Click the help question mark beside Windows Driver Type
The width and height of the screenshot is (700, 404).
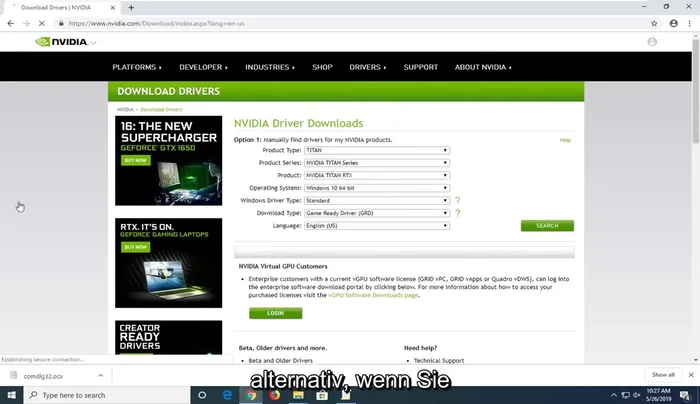coord(457,200)
